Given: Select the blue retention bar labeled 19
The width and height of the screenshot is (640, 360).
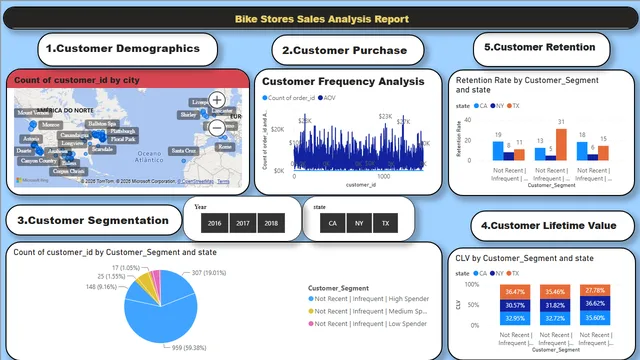Looking at the screenshot, I should click(x=498, y=151).
